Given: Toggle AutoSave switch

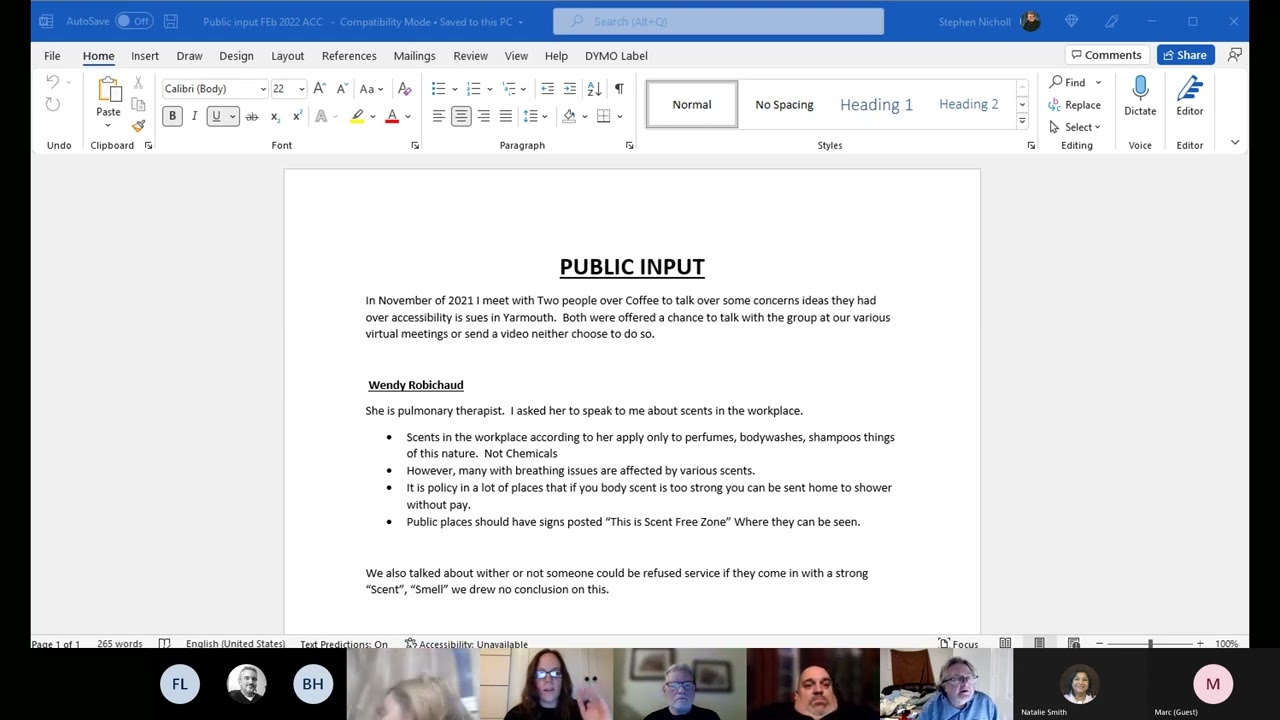Looking at the screenshot, I should [133, 21].
